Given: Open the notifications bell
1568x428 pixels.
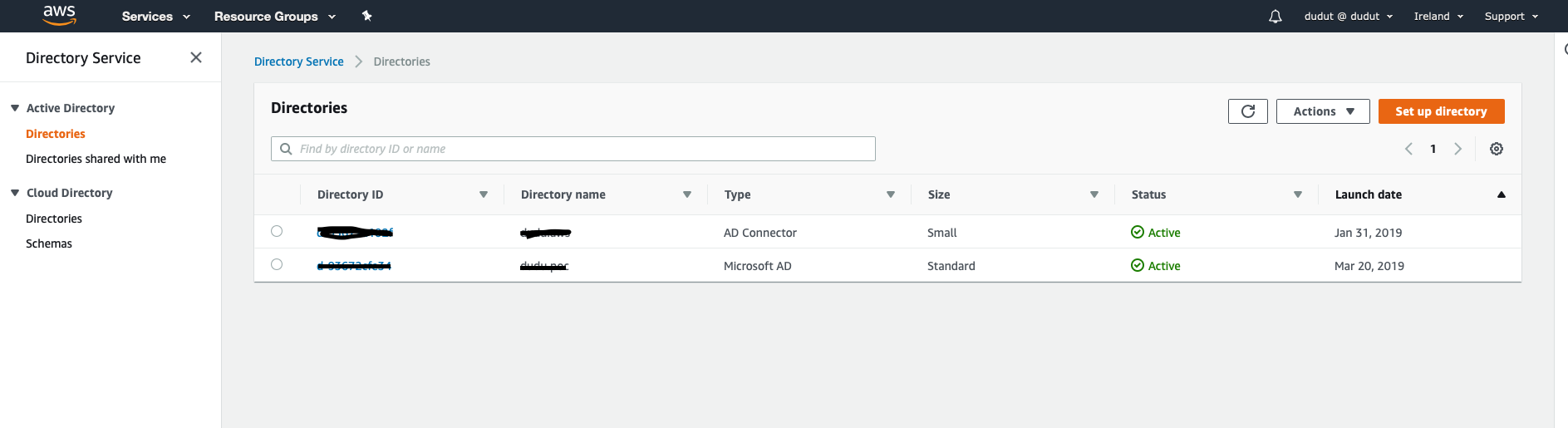Looking at the screenshot, I should 1275,17.
